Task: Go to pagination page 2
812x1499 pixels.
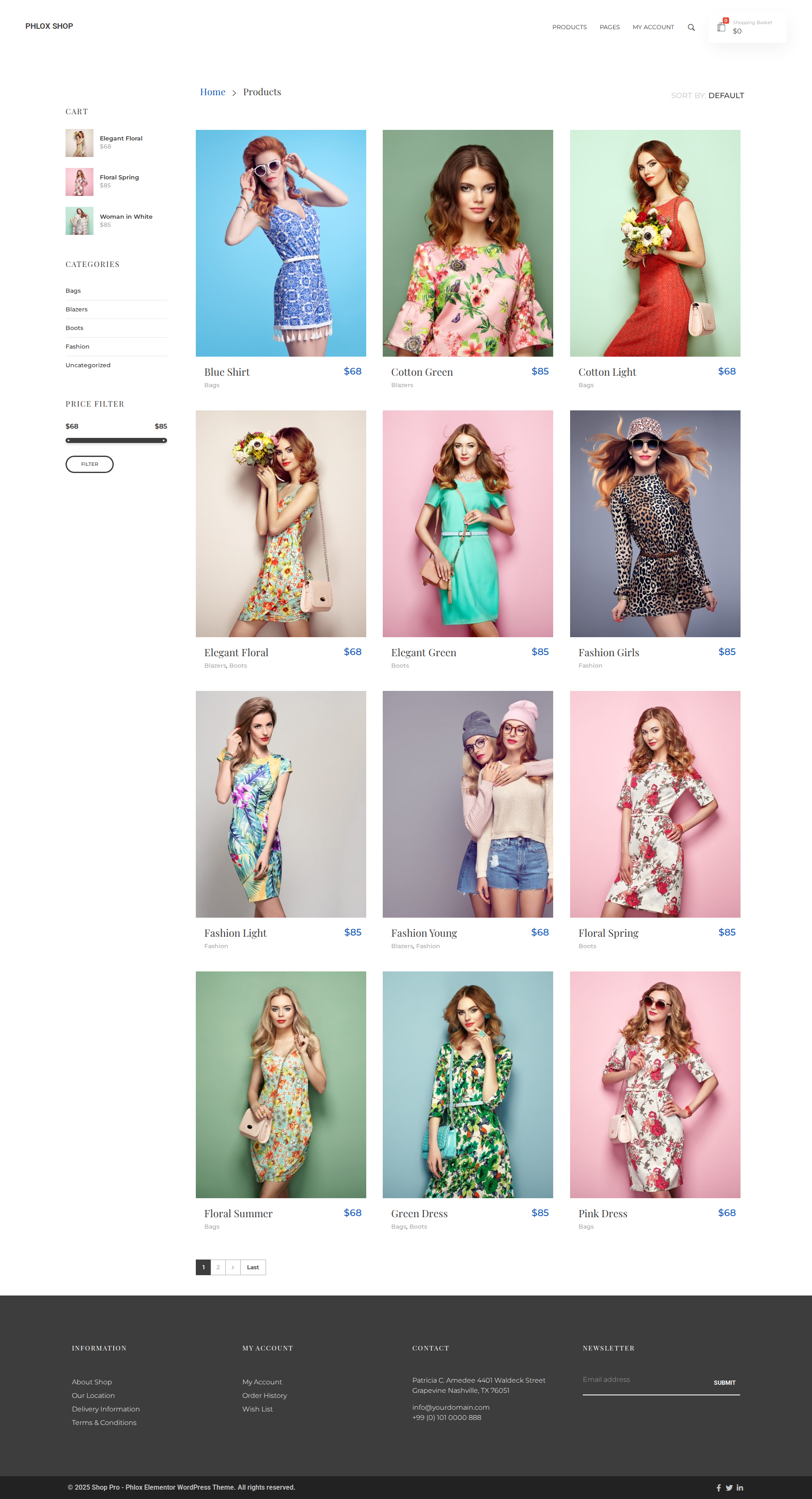Action: coord(218,1267)
